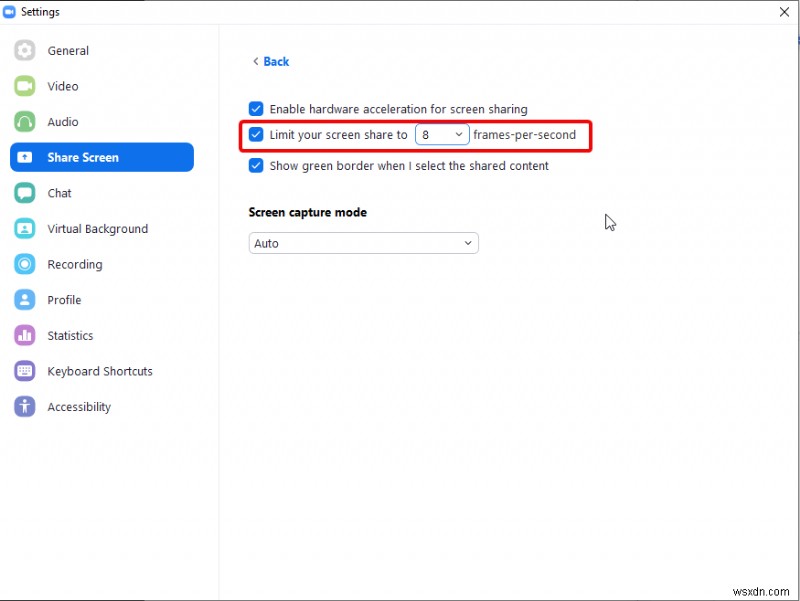Screen dimensions: 800x601
Task: Disable hardware acceleration for screen sharing
Action: click(x=256, y=109)
